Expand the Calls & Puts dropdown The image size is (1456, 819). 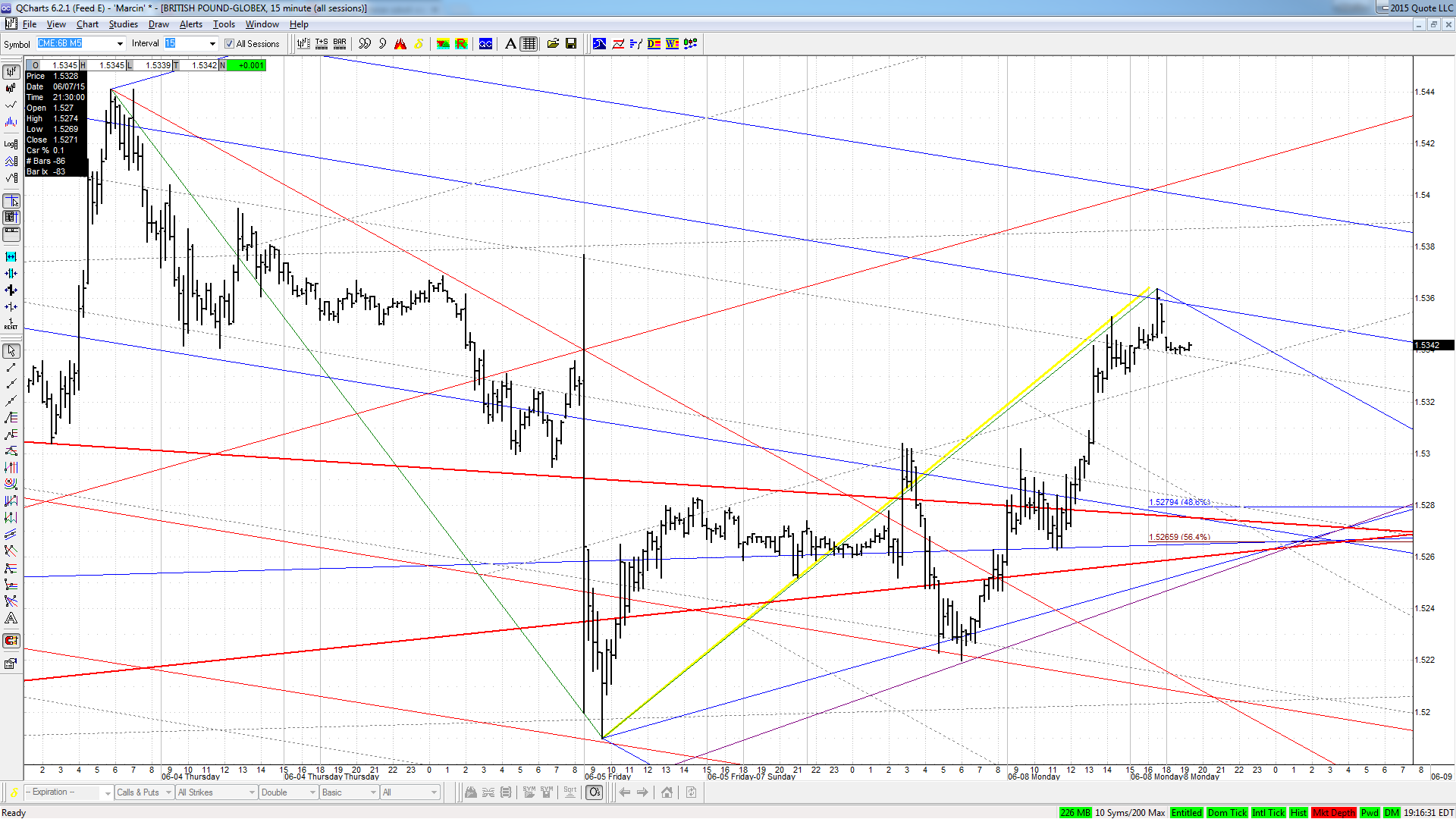pyautogui.click(x=168, y=793)
